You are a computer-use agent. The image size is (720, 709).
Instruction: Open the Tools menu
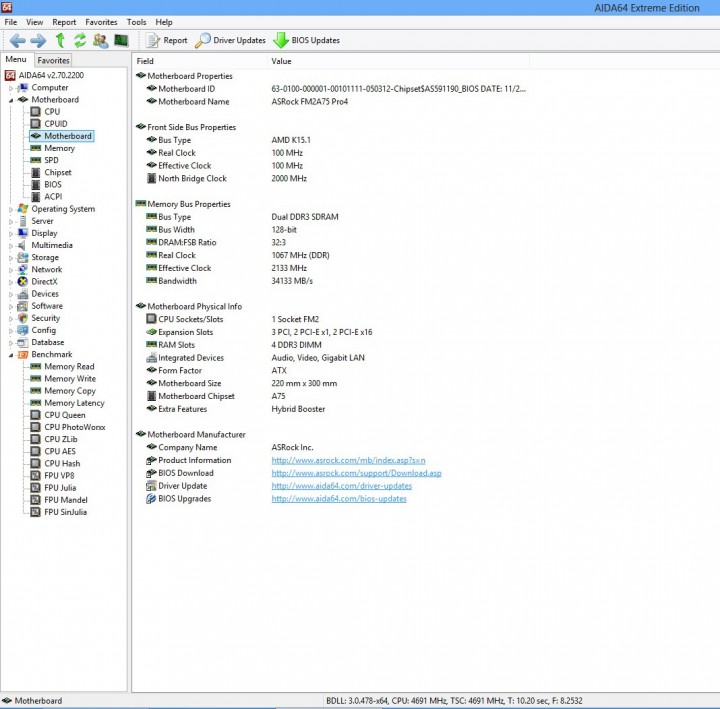[136, 22]
